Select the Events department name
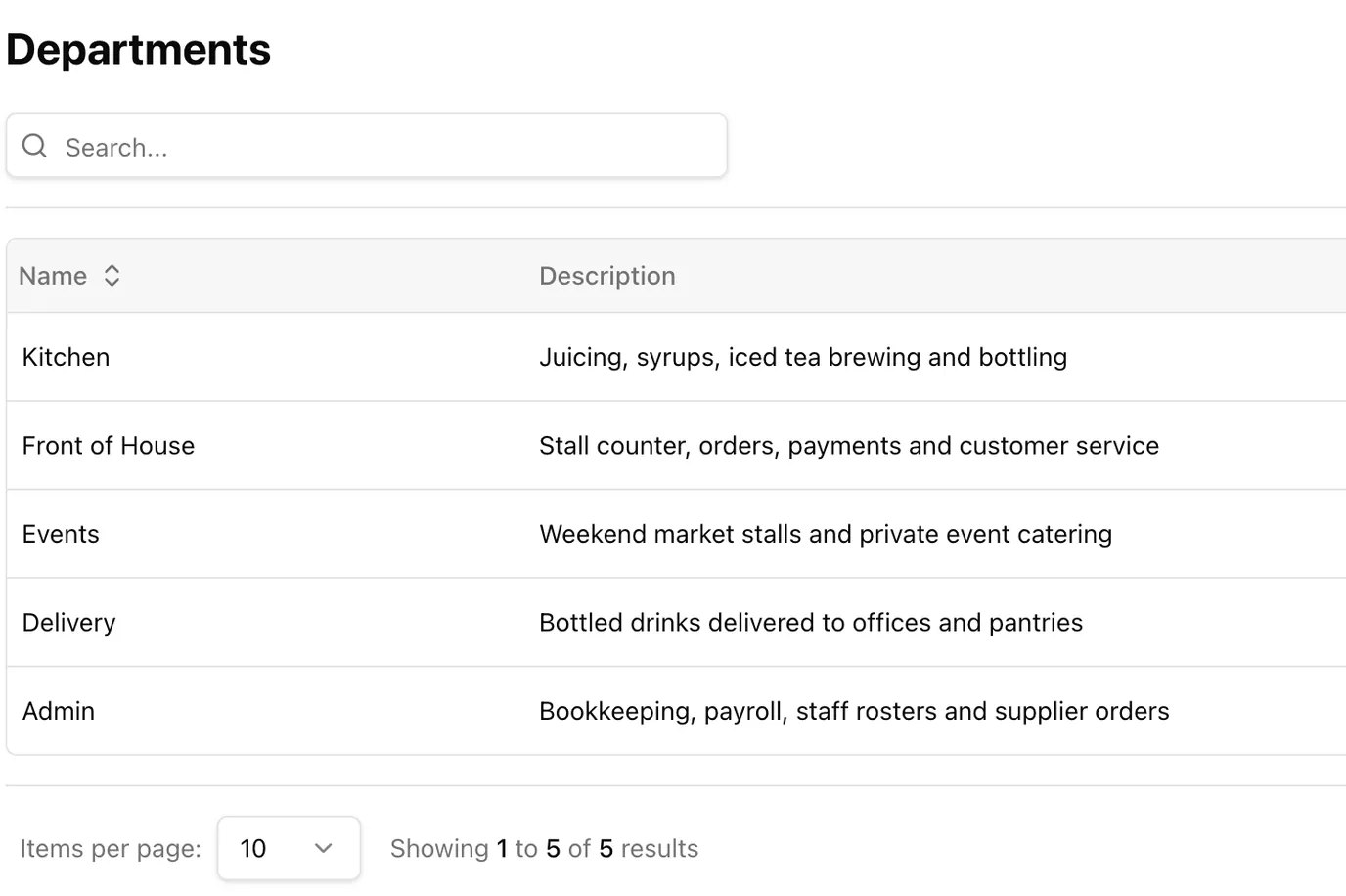Viewport: 1346px width, 896px height. pyautogui.click(x=61, y=534)
